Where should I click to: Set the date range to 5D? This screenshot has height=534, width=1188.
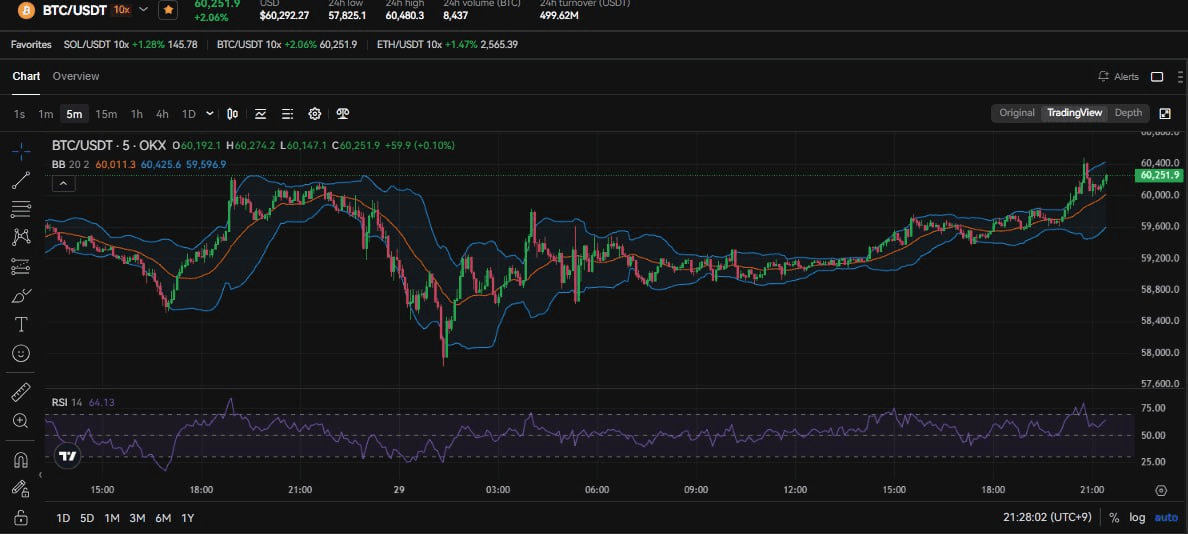point(87,518)
